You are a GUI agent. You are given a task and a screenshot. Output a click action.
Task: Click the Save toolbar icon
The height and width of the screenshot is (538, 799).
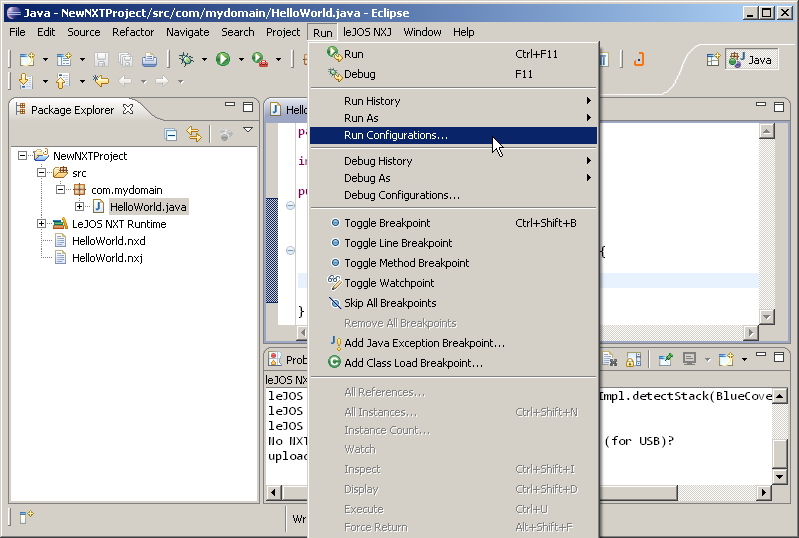(x=101, y=60)
